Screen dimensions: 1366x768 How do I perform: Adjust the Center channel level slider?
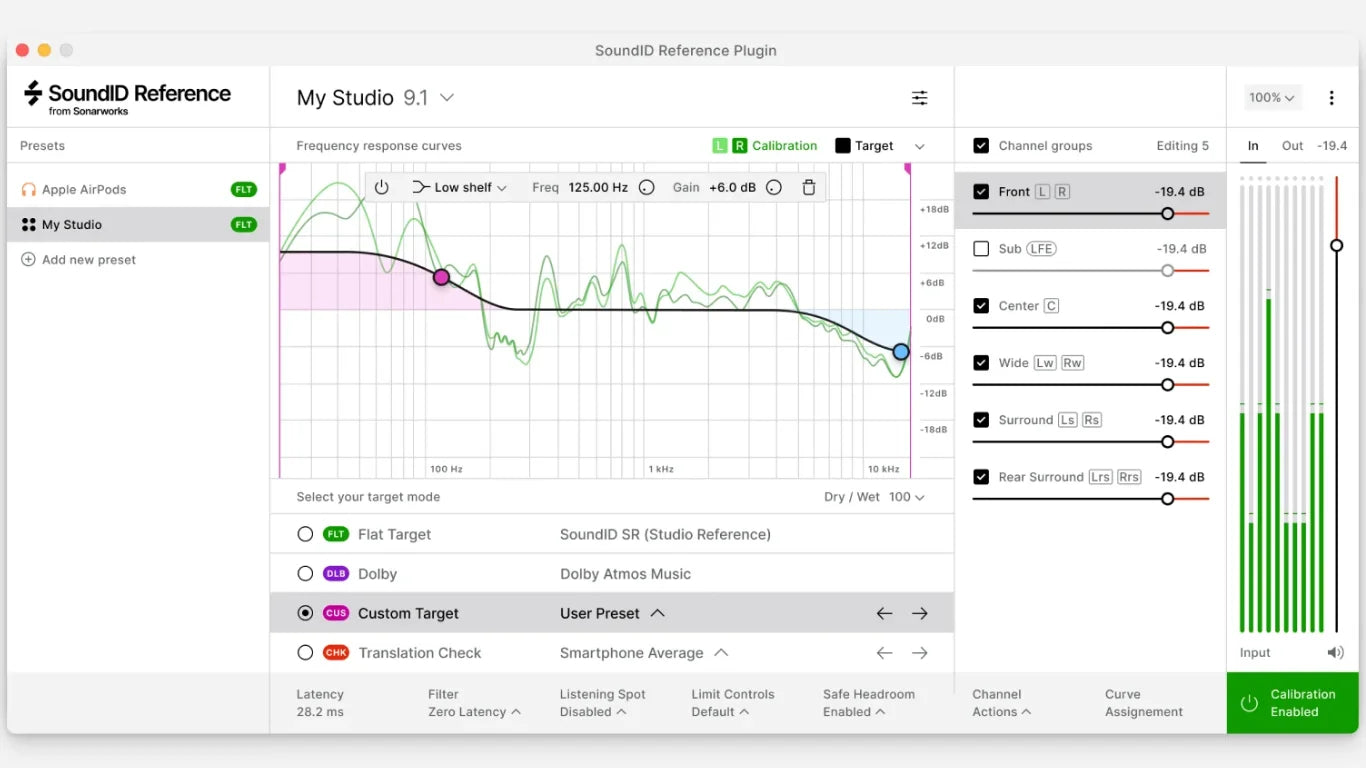click(x=1090, y=327)
